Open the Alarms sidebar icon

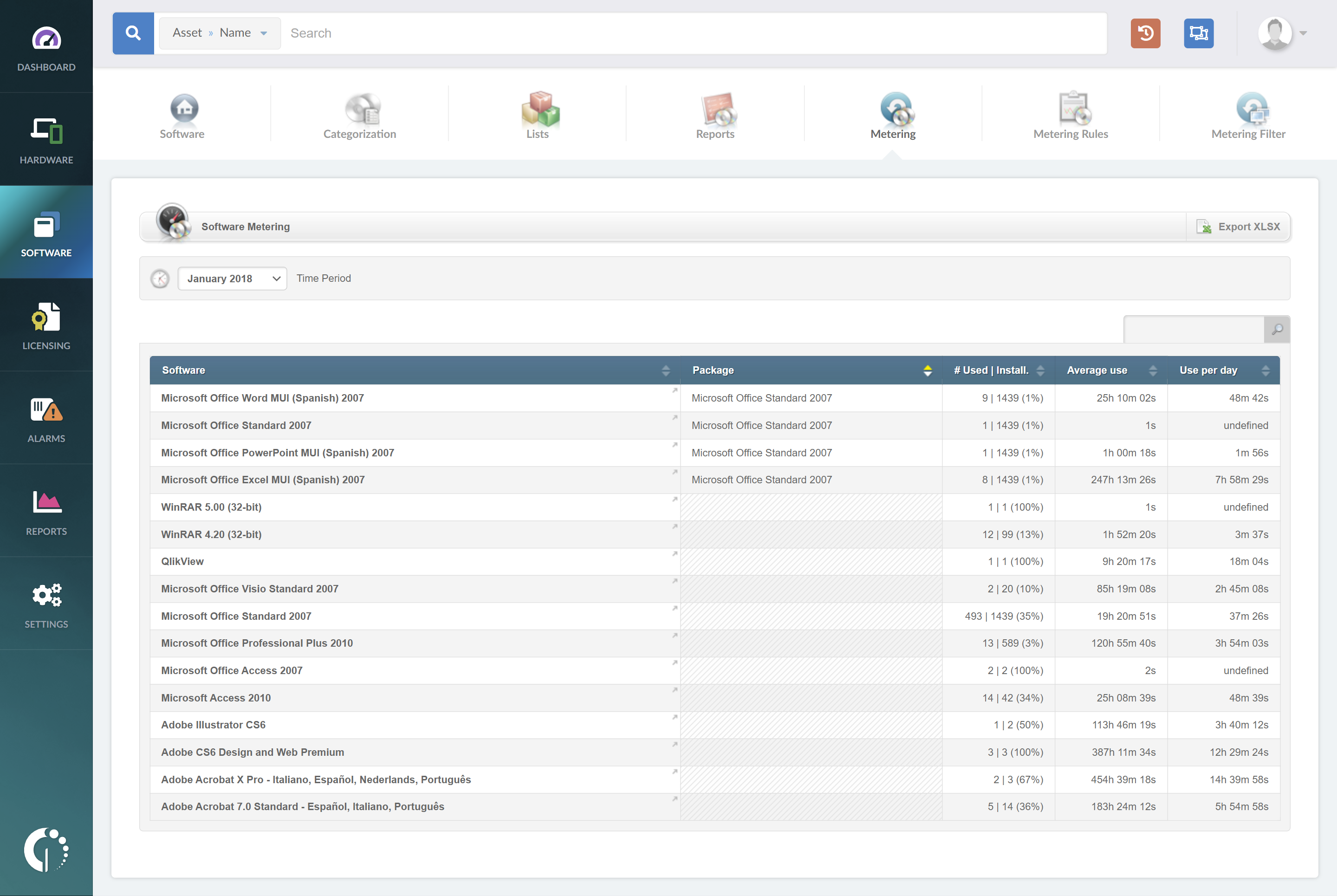click(x=46, y=410)
